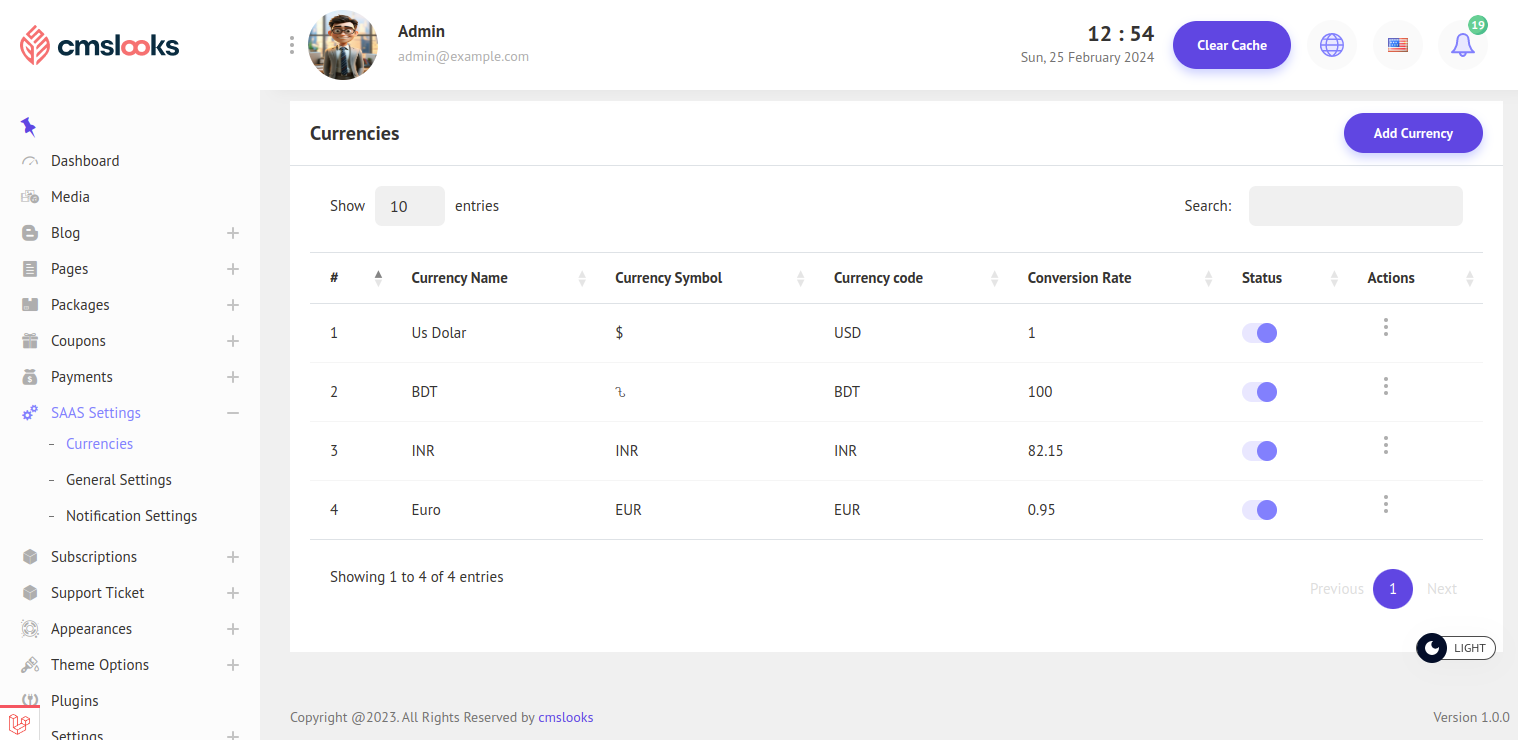Click the US flag language icon
1518x740 pixels.
click(1397, 45)
